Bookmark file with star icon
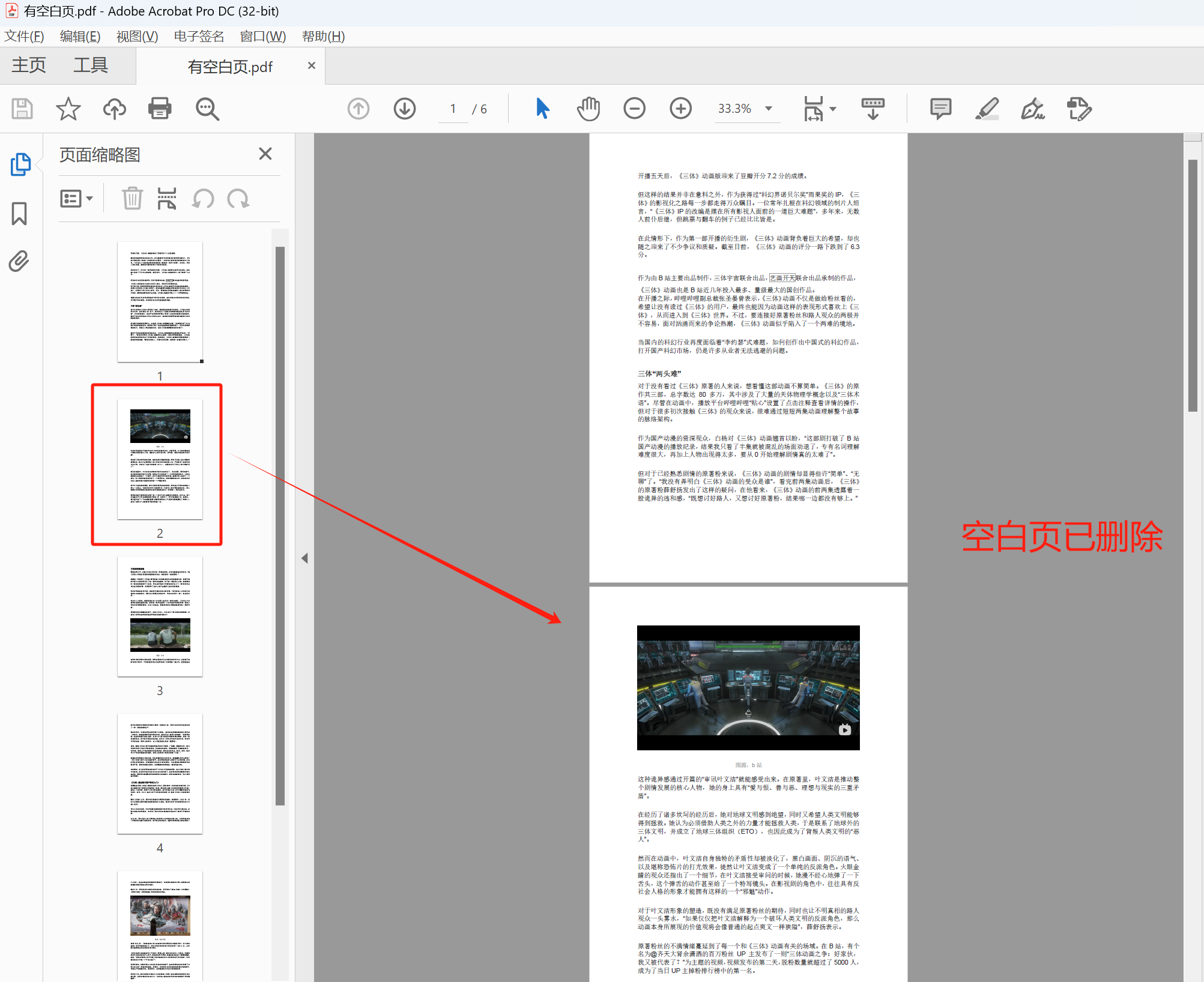This screenshot has width=1204, height=982. pos(68,109)
